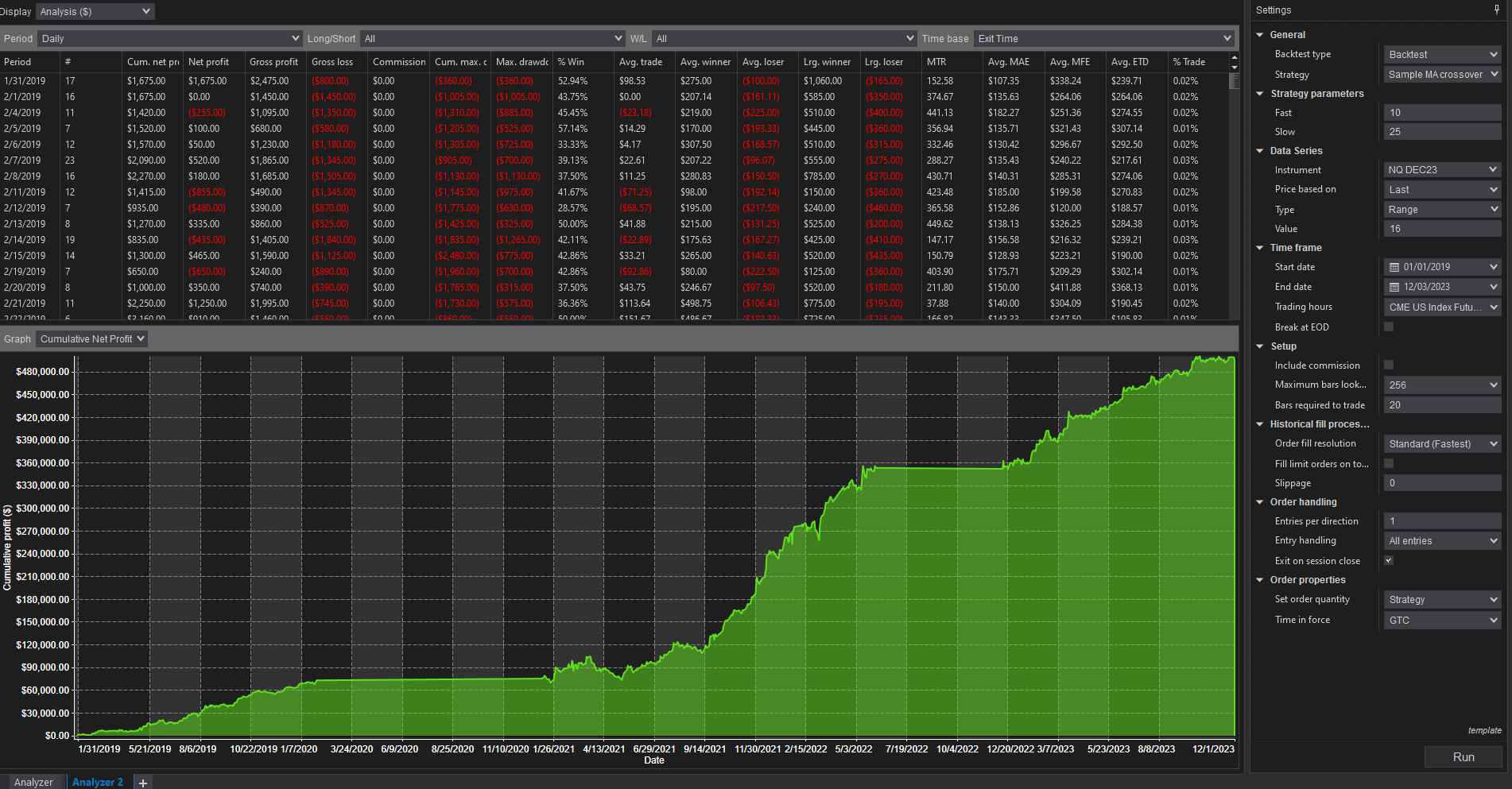Sort by the Gross loss column header

pos(336,62)
